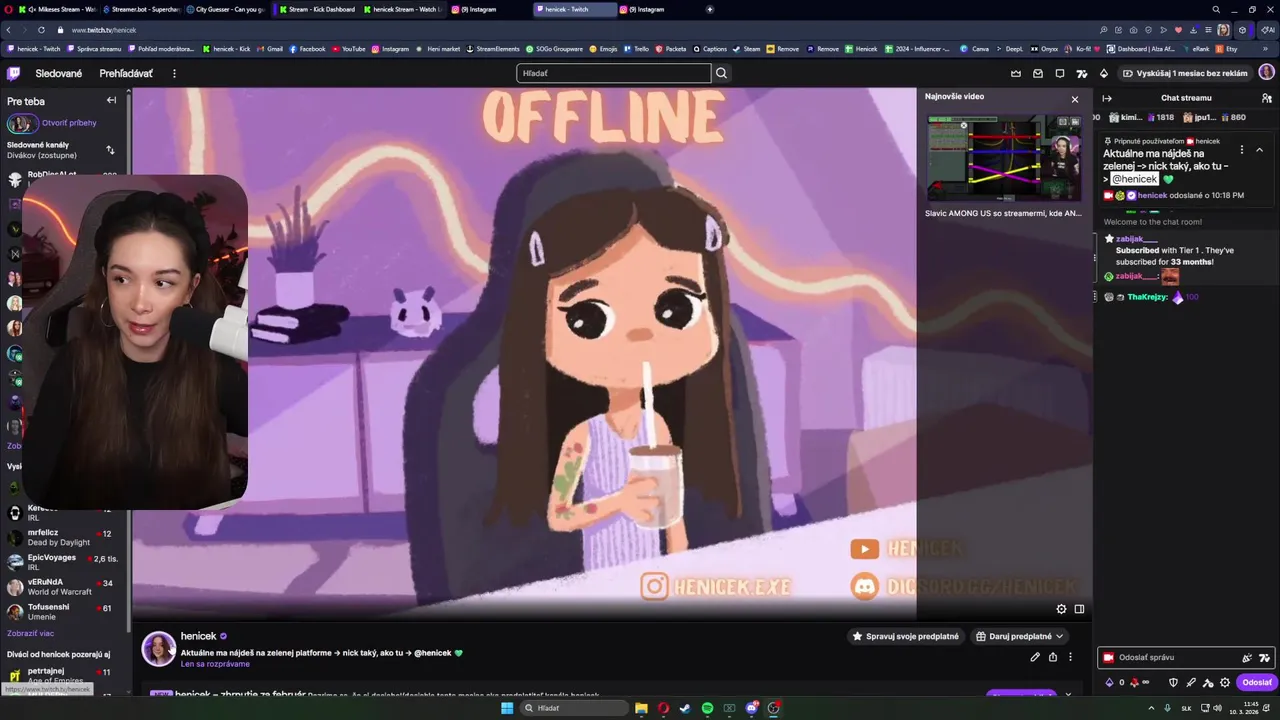Click Vyskúšaj 1 mesiac bez reklám button
This screenshot has height=720, width=1280.
tap(1184, 73)
